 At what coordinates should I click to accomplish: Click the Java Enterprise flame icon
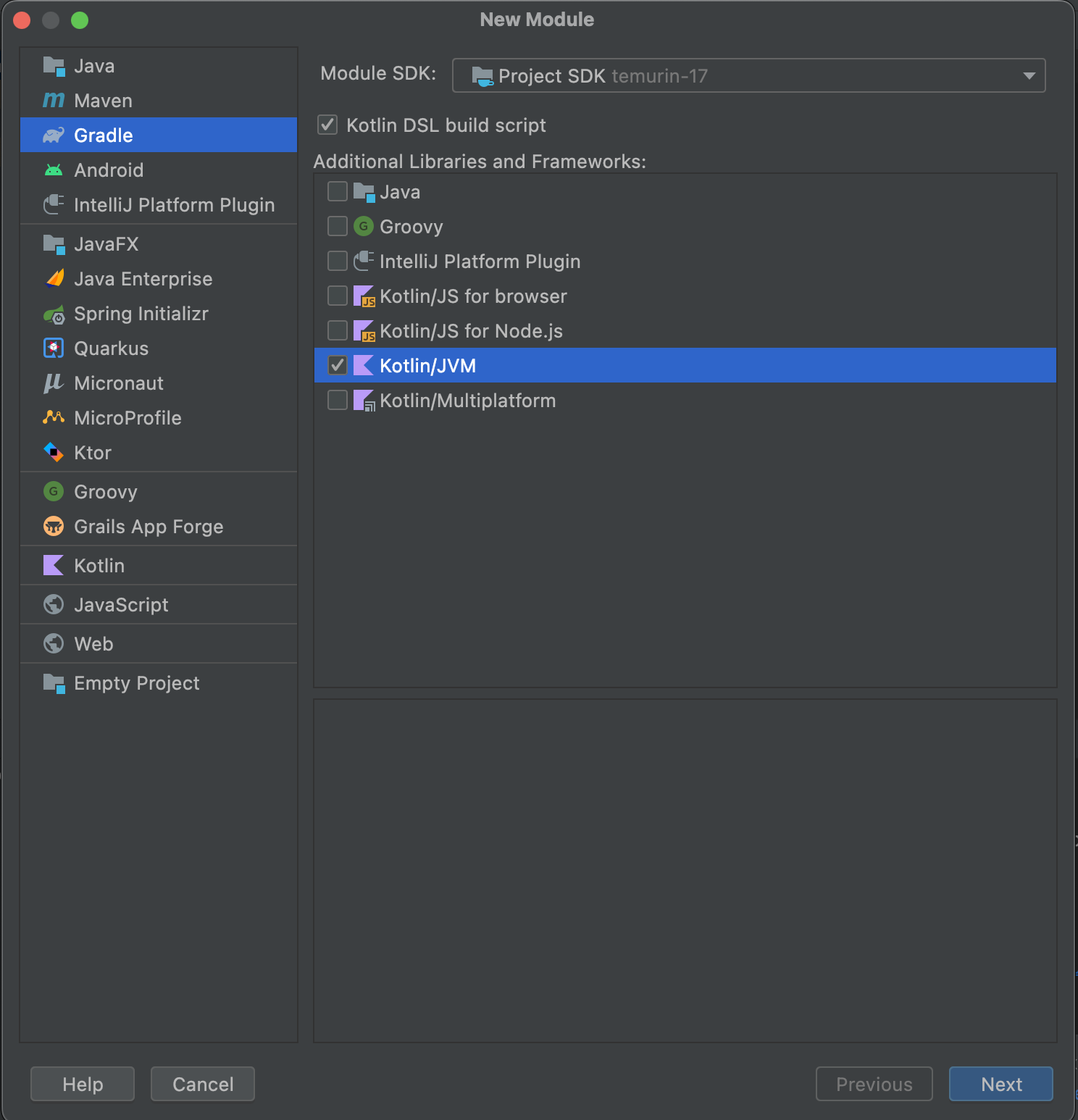pos(54,278)
